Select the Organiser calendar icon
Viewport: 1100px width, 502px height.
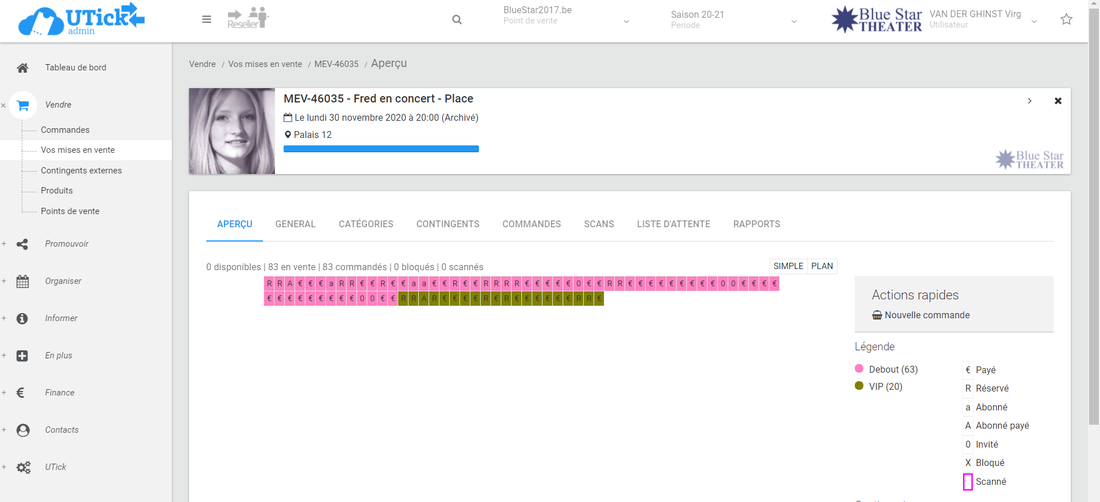pyautogui.click(x=23, y=282)
